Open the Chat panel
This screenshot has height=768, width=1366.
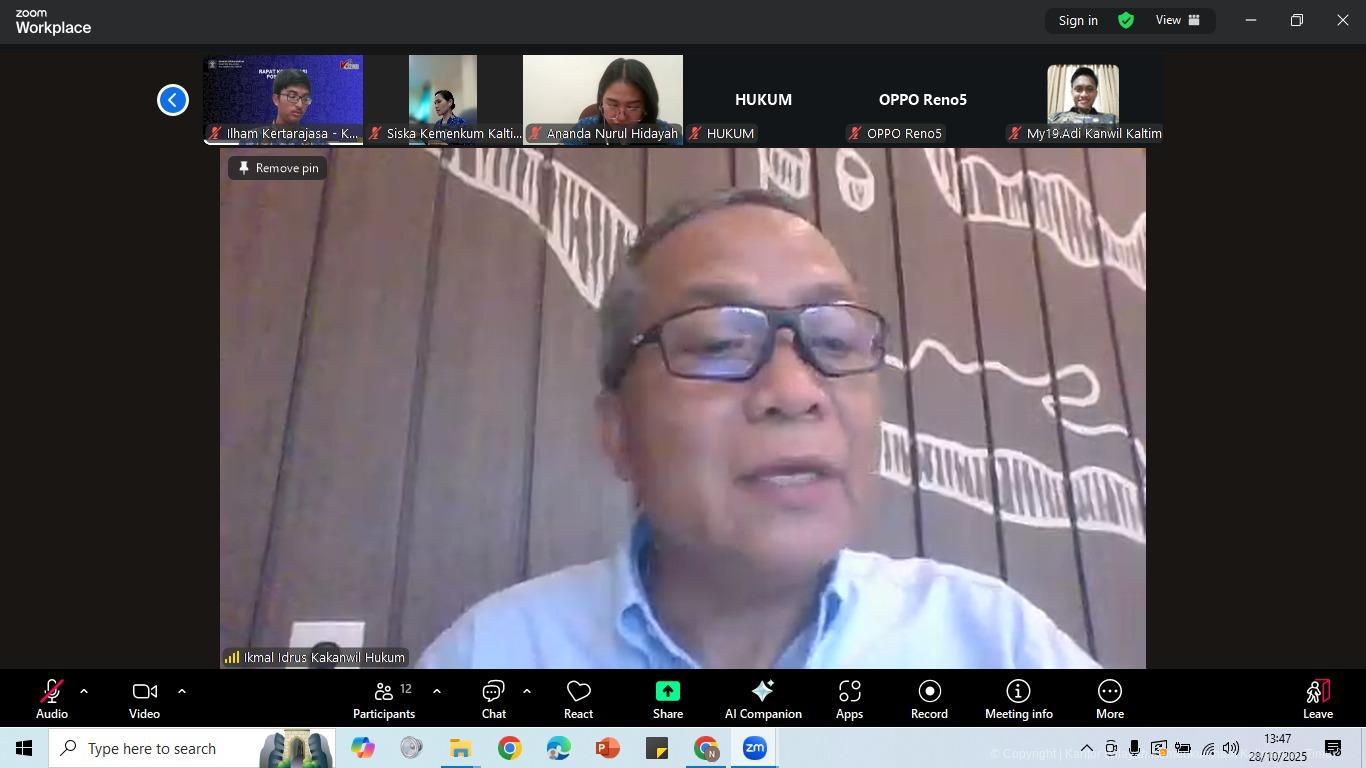[493, 700]
